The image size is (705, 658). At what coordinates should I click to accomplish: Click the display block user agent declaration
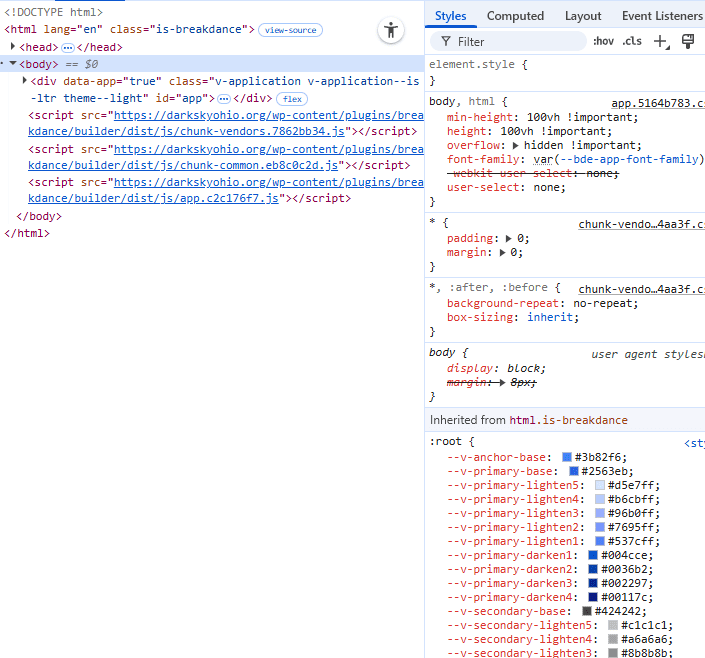tap(496, 368)
